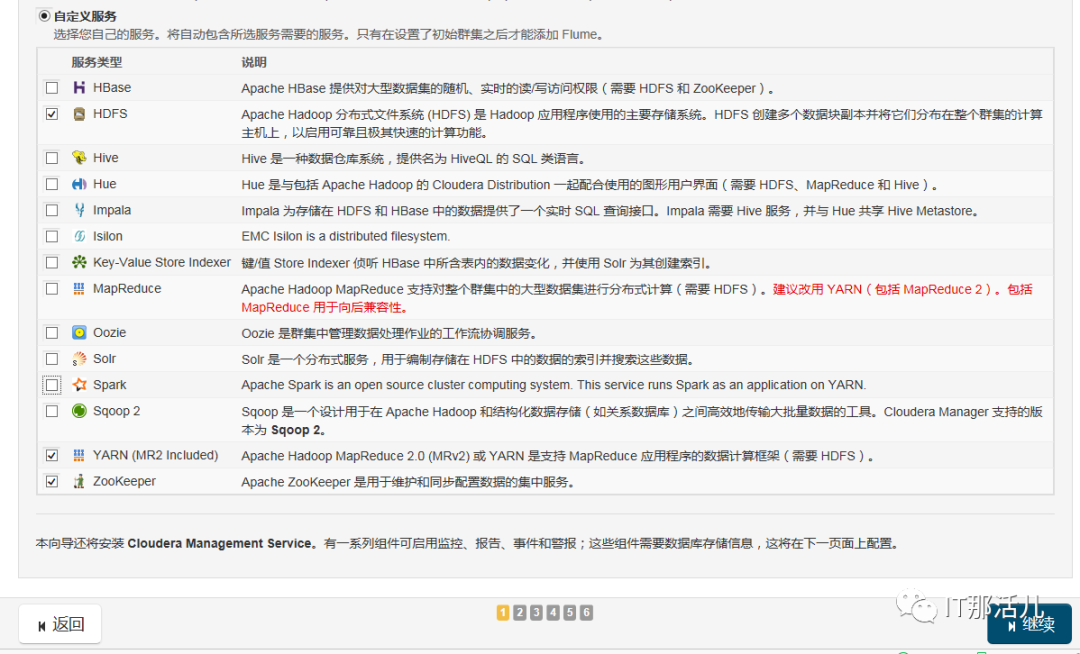The height and width of the screenshot is (654, 1080).
Task: Enable the HBase checkbox
Action: (52, 87)
